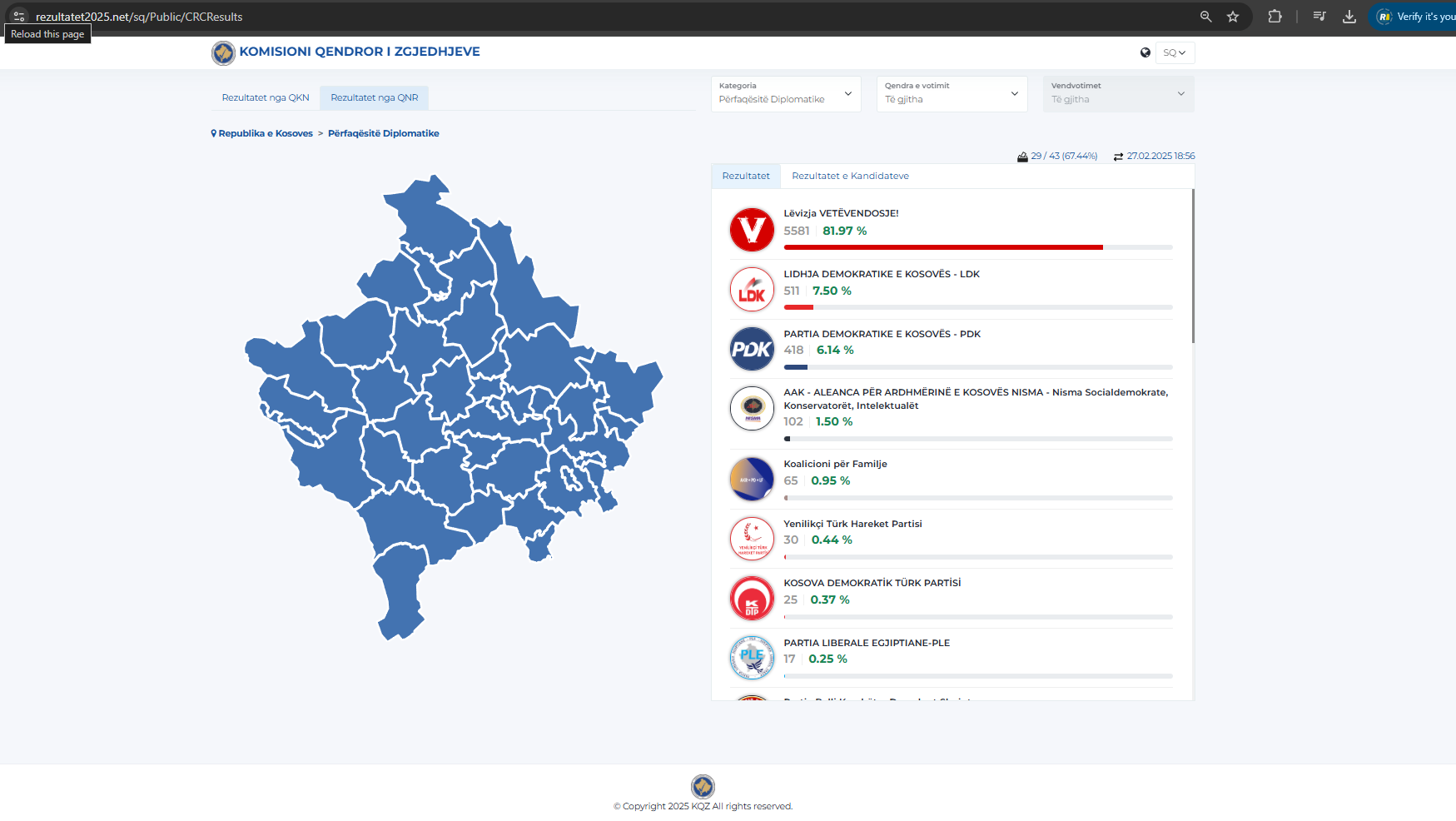Click the browser site info icon
This screenshot has height=821, width=1456.
19,17
